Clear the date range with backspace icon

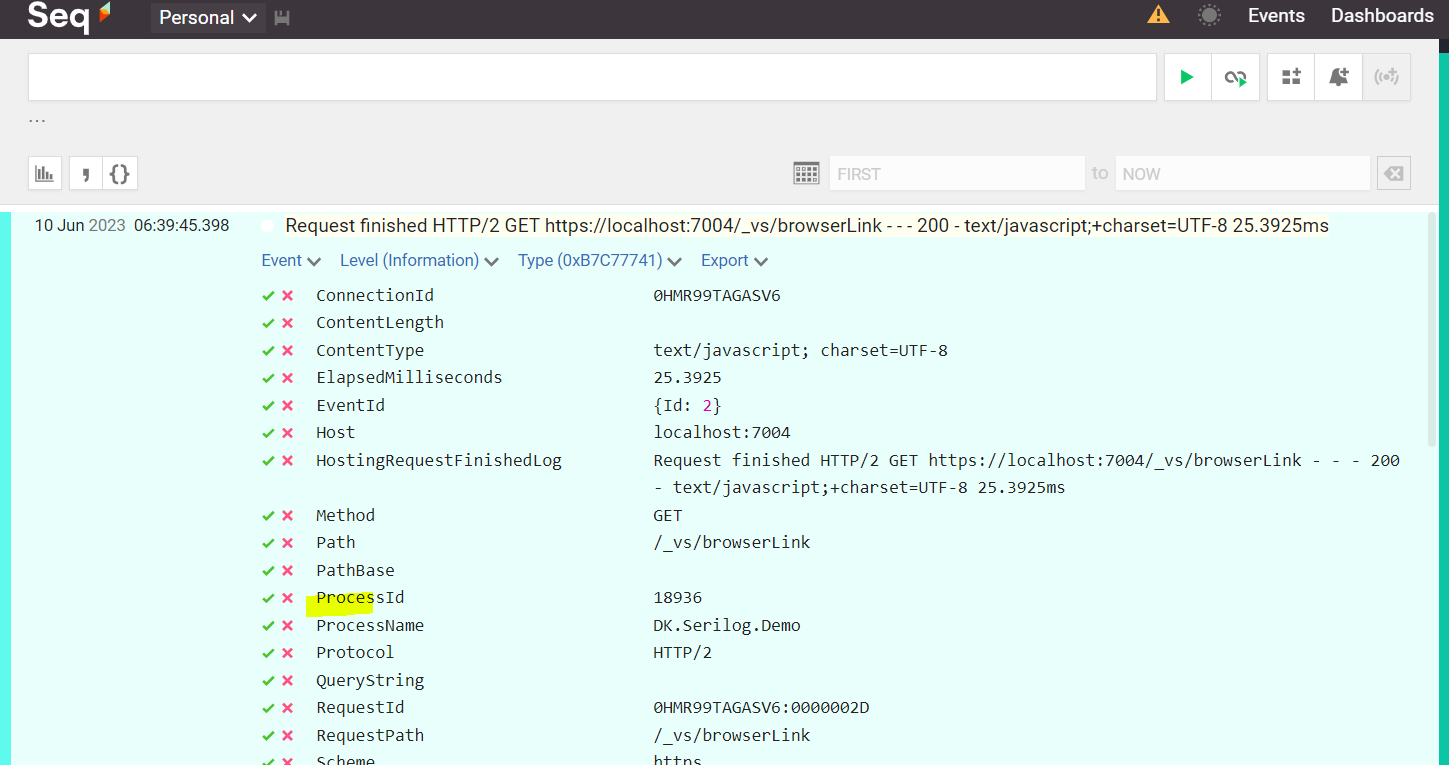click(x=1393, y=173)
